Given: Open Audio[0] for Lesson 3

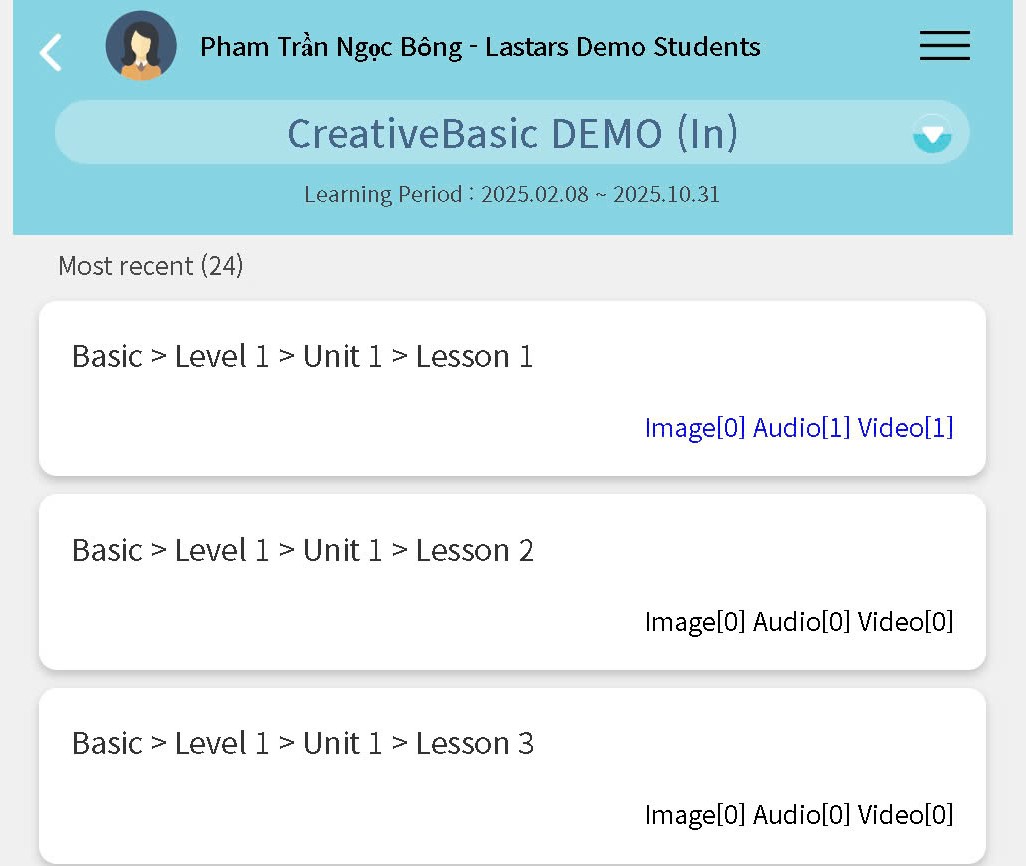Looking at the screenshot, I should pos(801,815).
